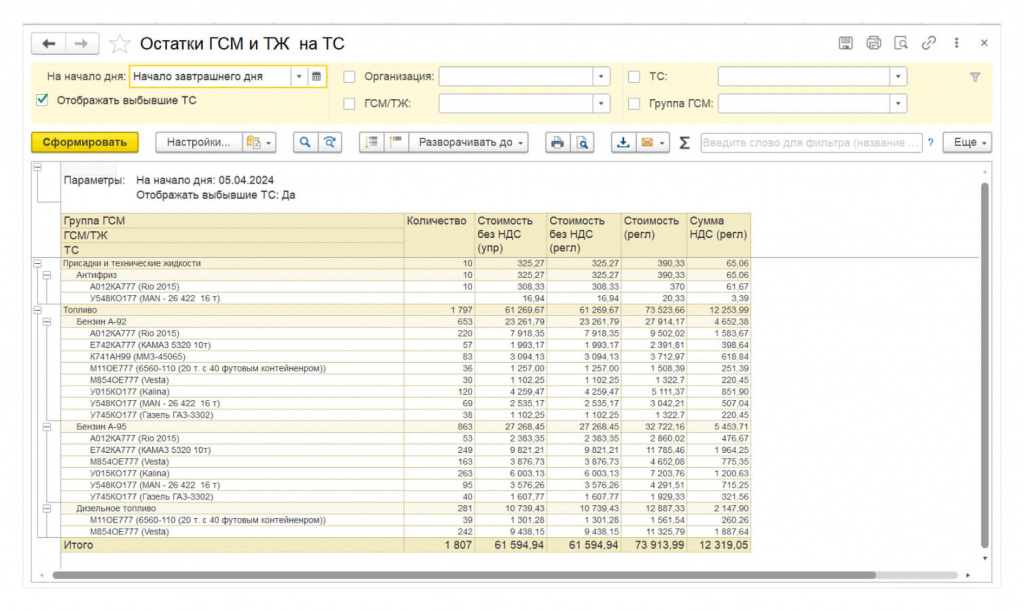
Task: Open title bar print preview icon
Action: tap(901, 43)
